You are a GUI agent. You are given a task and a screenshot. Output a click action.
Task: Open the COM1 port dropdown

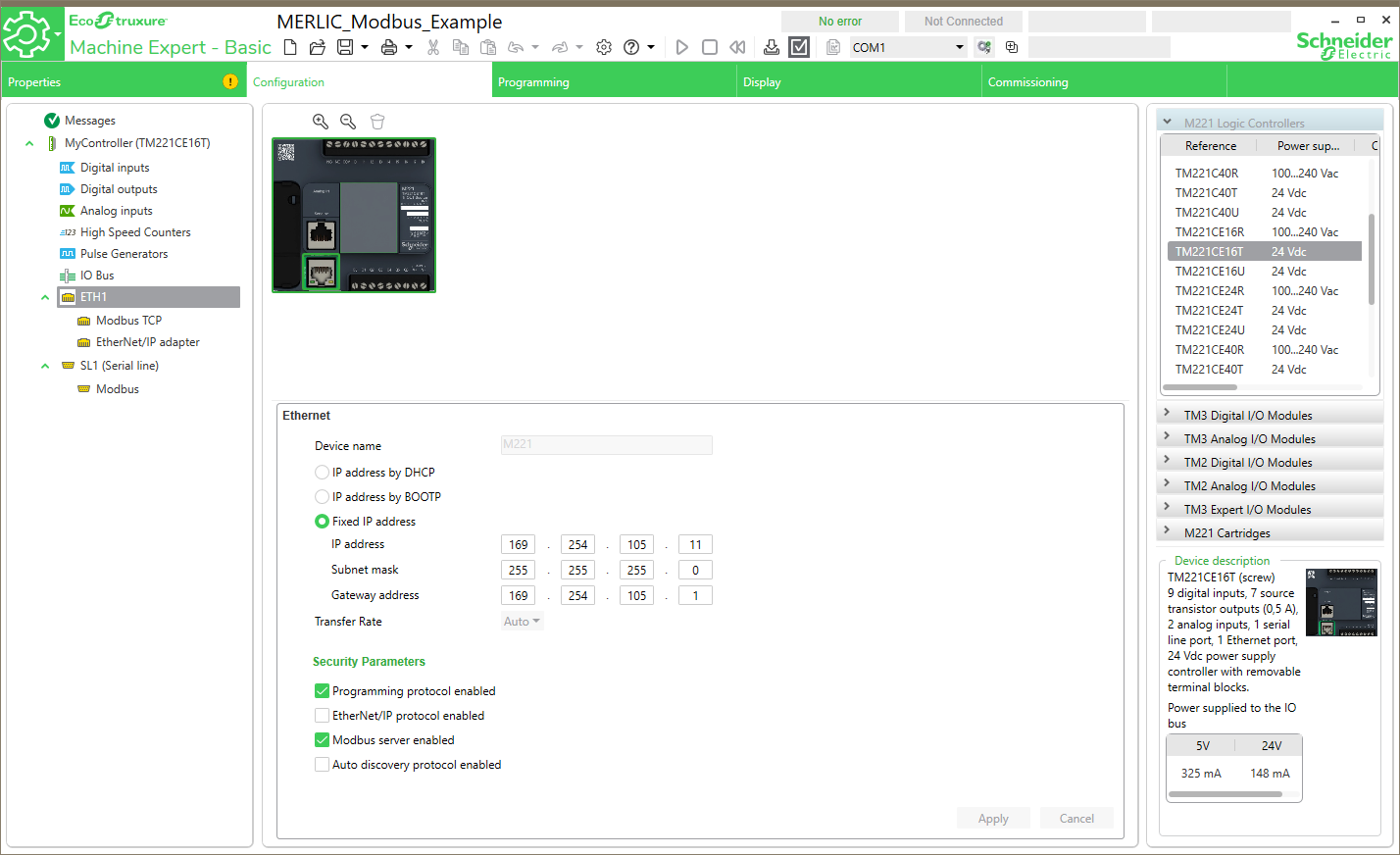[x=959, y=47]
